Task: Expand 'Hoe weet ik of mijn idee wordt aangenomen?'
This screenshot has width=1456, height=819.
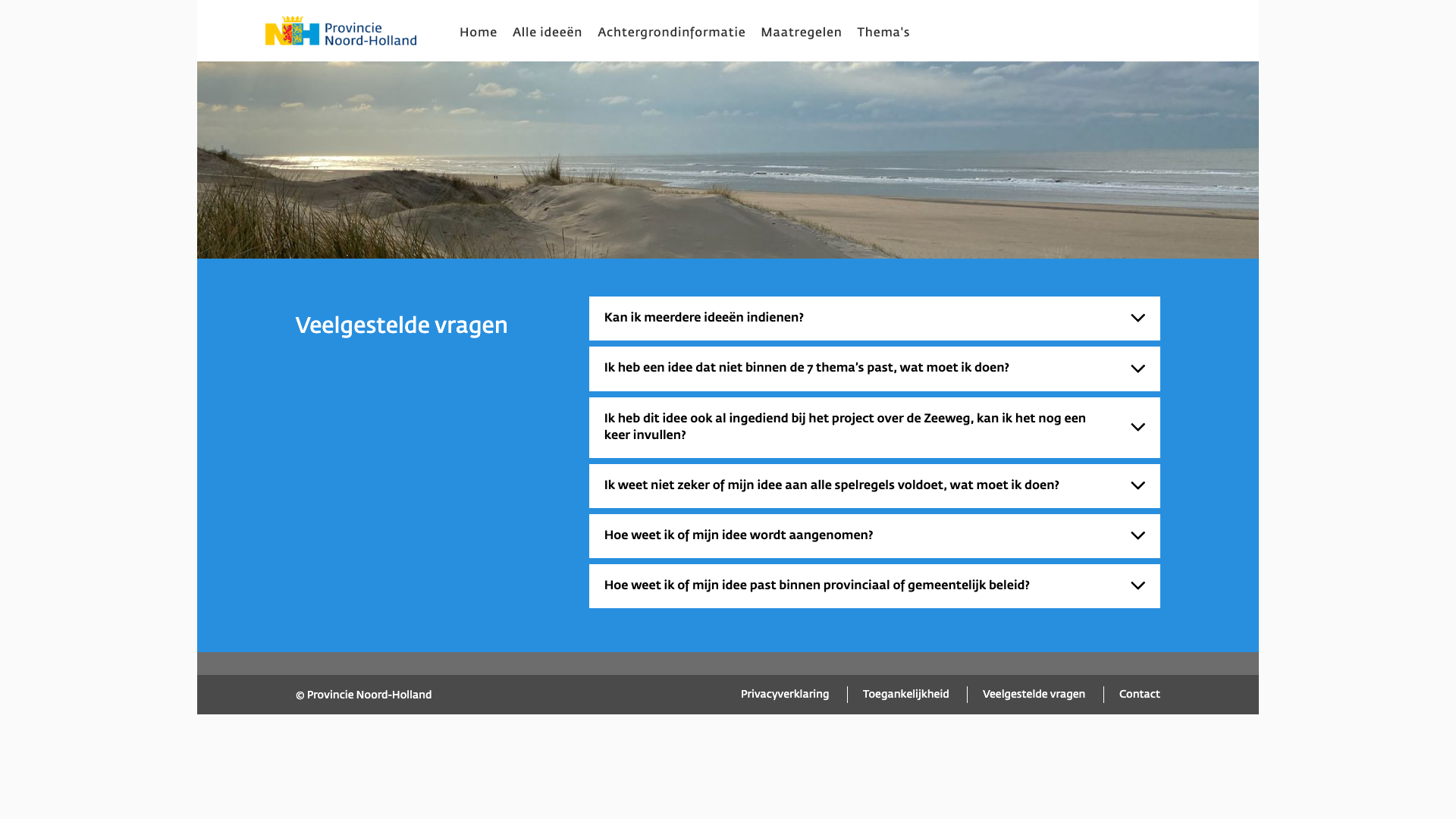Action: pos(738,535)
